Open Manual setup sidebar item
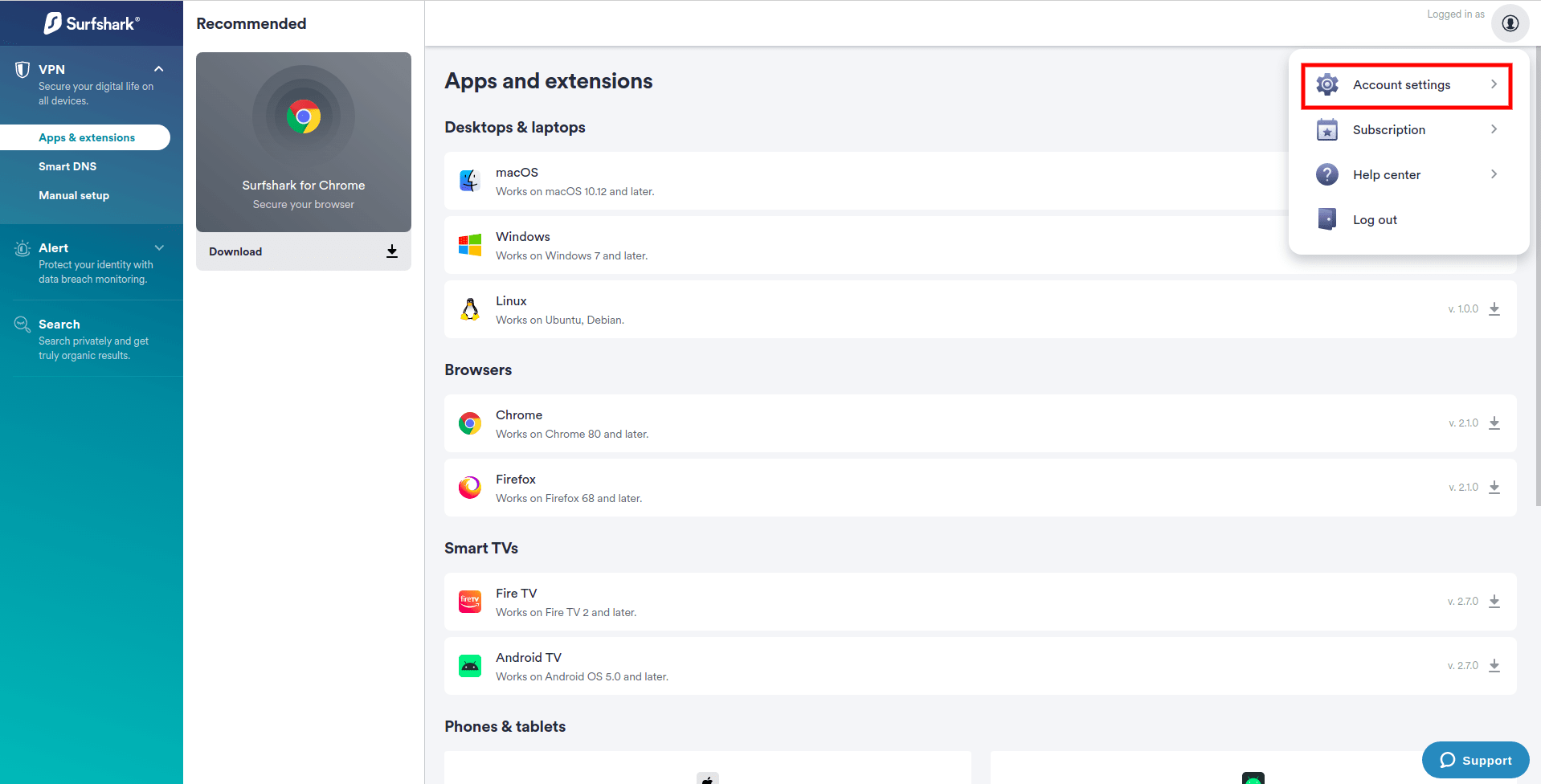The image size is (1541, 784). click(x=74, y=195)
